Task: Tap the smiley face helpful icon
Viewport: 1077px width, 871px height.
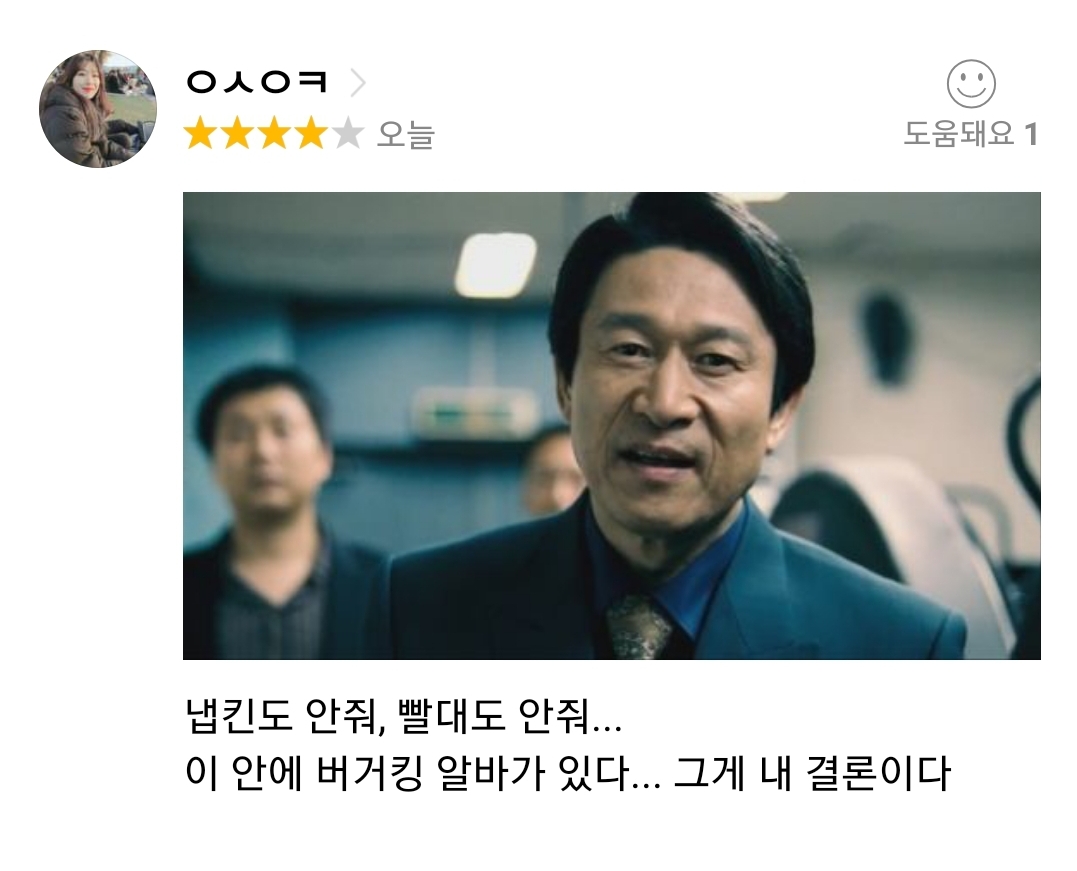Action: 971,84
